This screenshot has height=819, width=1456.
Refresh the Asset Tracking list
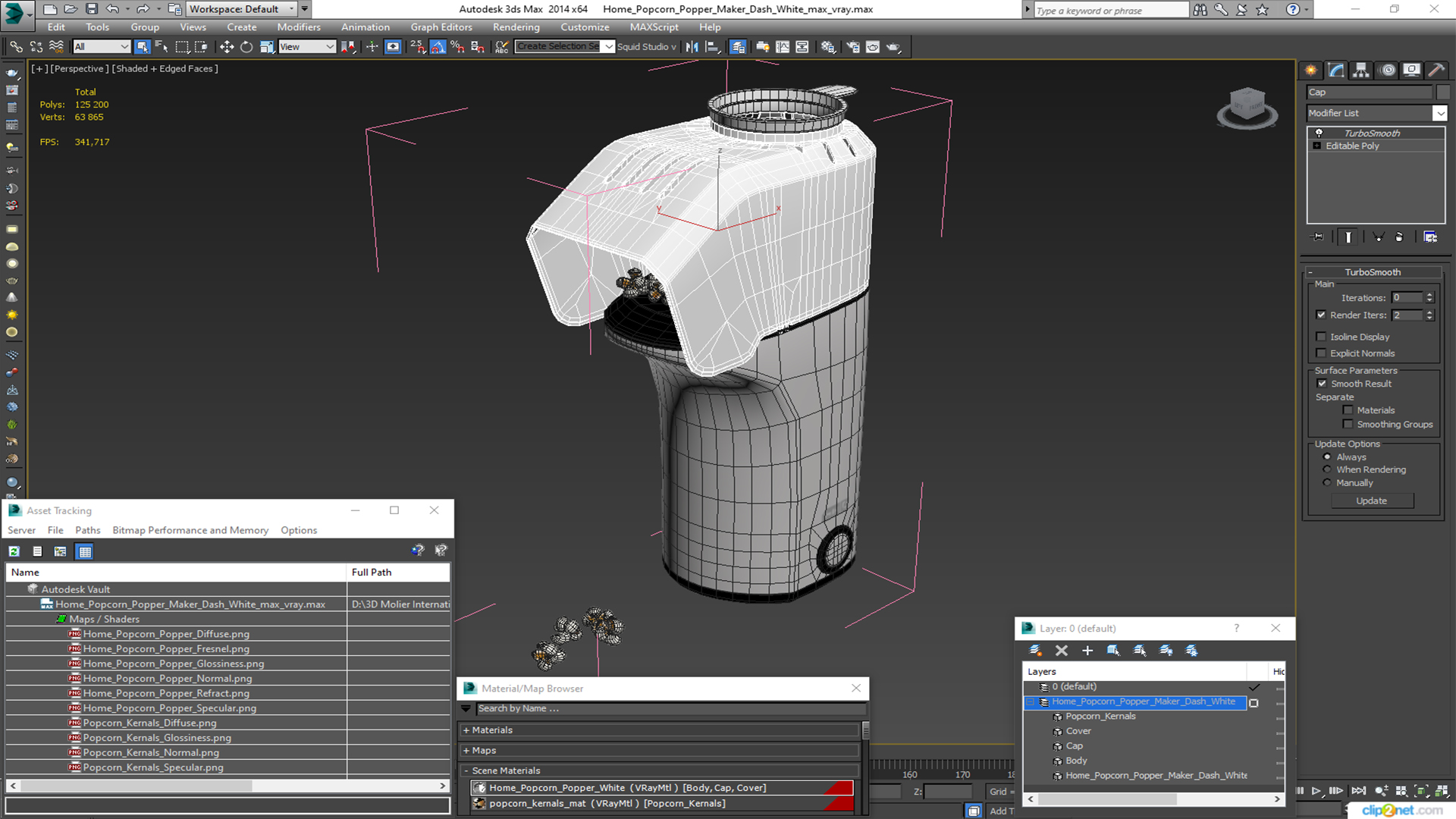[14, 551]
